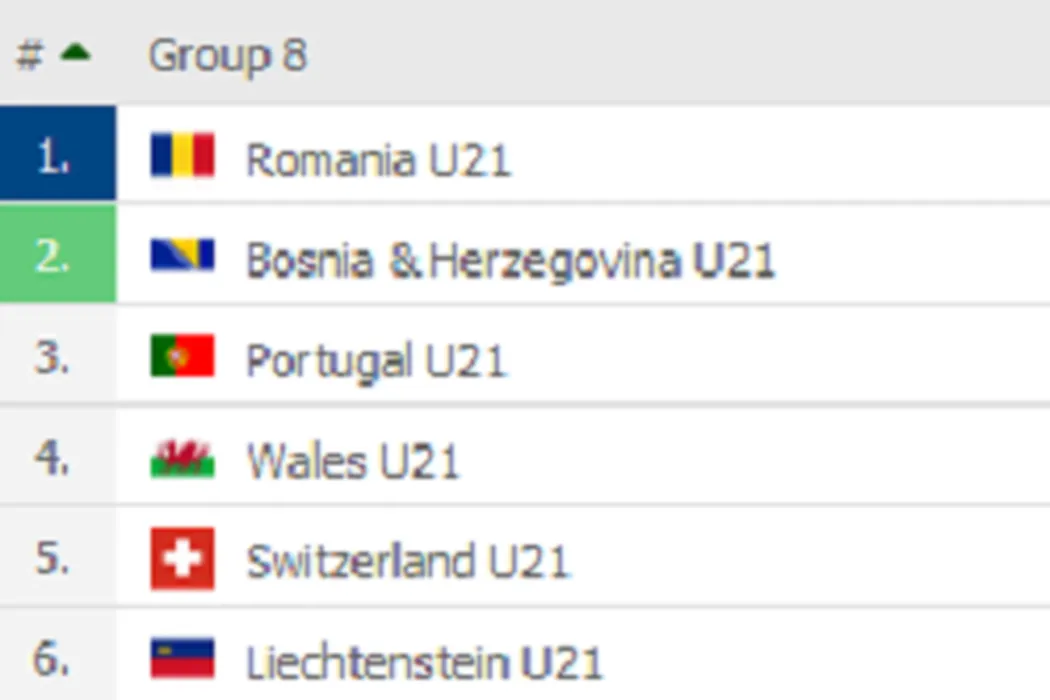Select the rank 3 position cell
This screenshot has height=700, width=1050.
[55, 357]
